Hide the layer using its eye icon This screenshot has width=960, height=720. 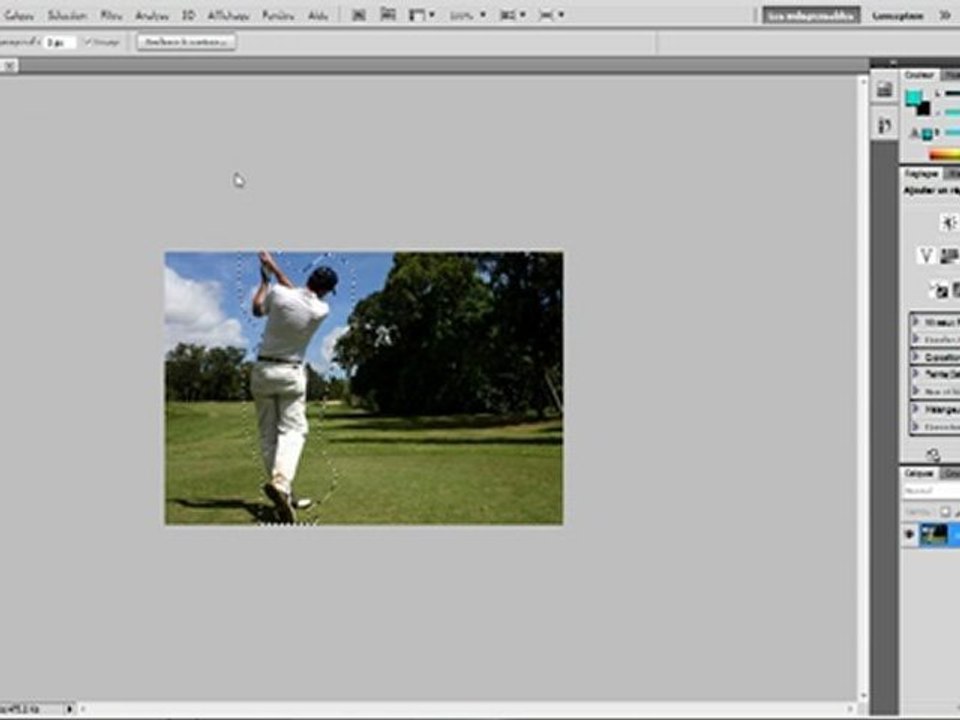[x=910, y=535]
